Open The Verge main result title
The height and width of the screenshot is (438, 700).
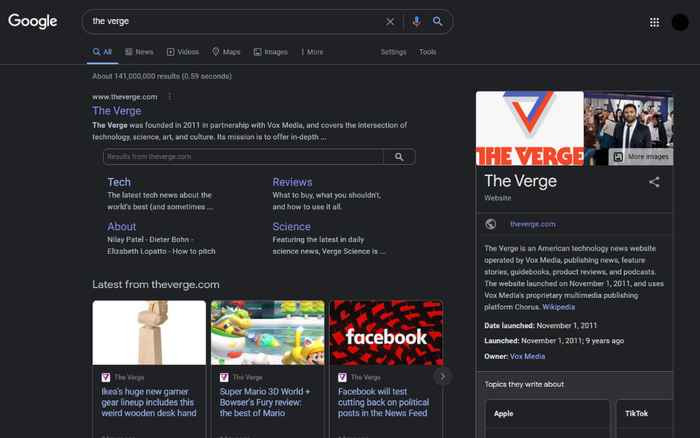click(117, 111)
